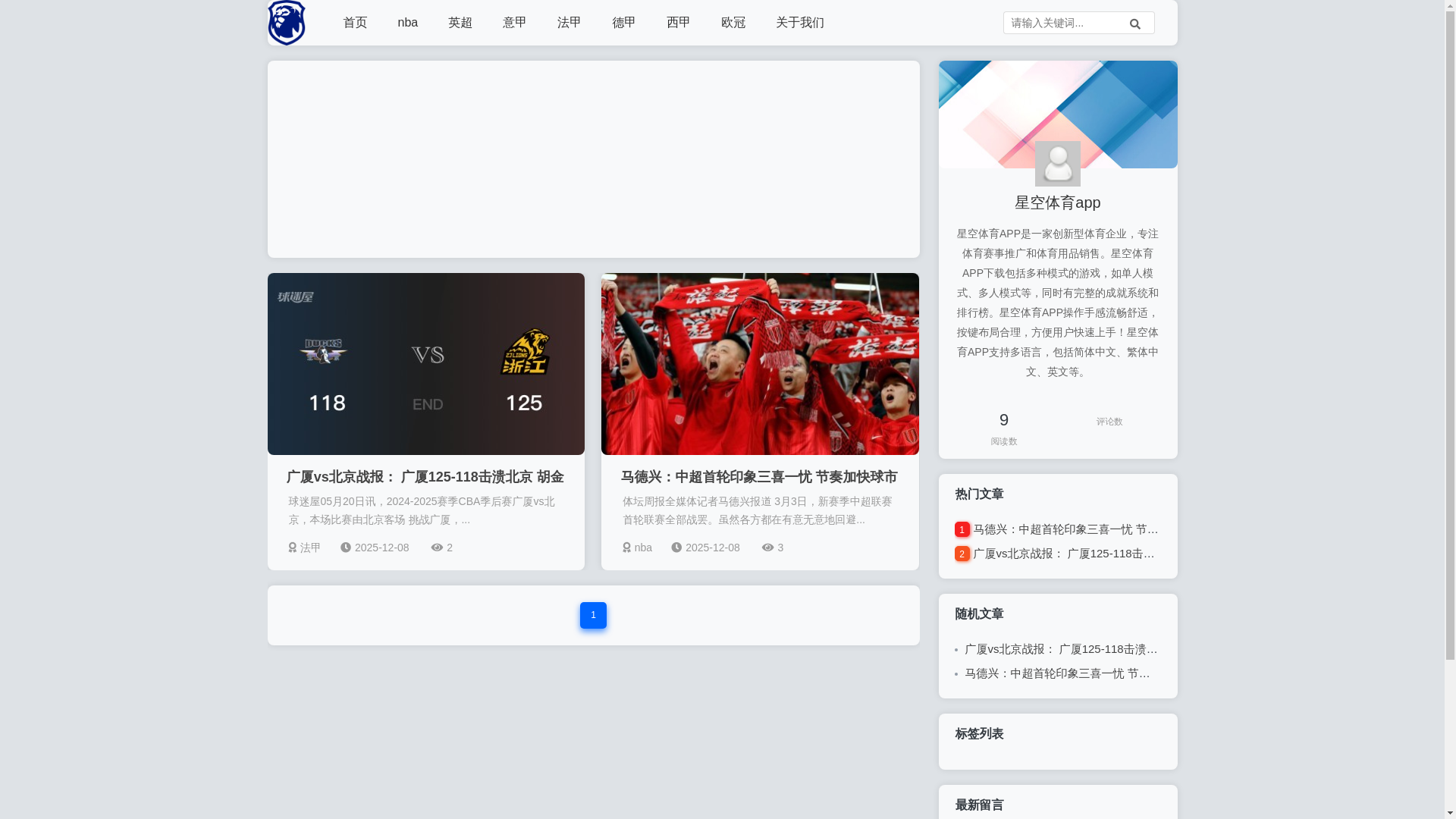Click the 星空体育app profile name
Screen dimensions: 1456x819
coord(1057,202)
